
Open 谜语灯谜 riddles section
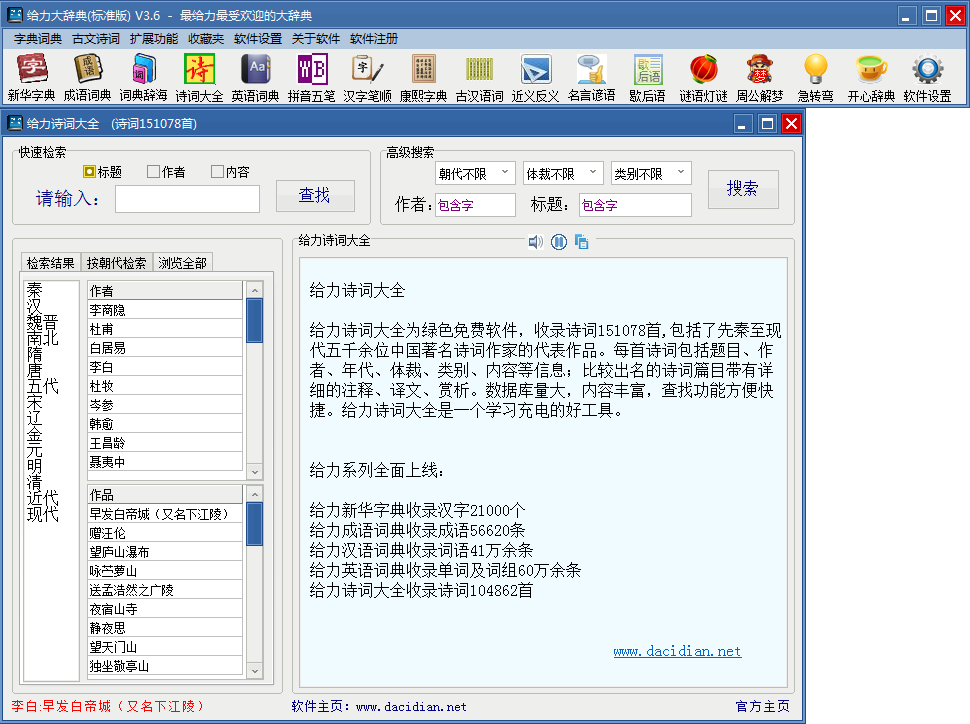(703, 78)
